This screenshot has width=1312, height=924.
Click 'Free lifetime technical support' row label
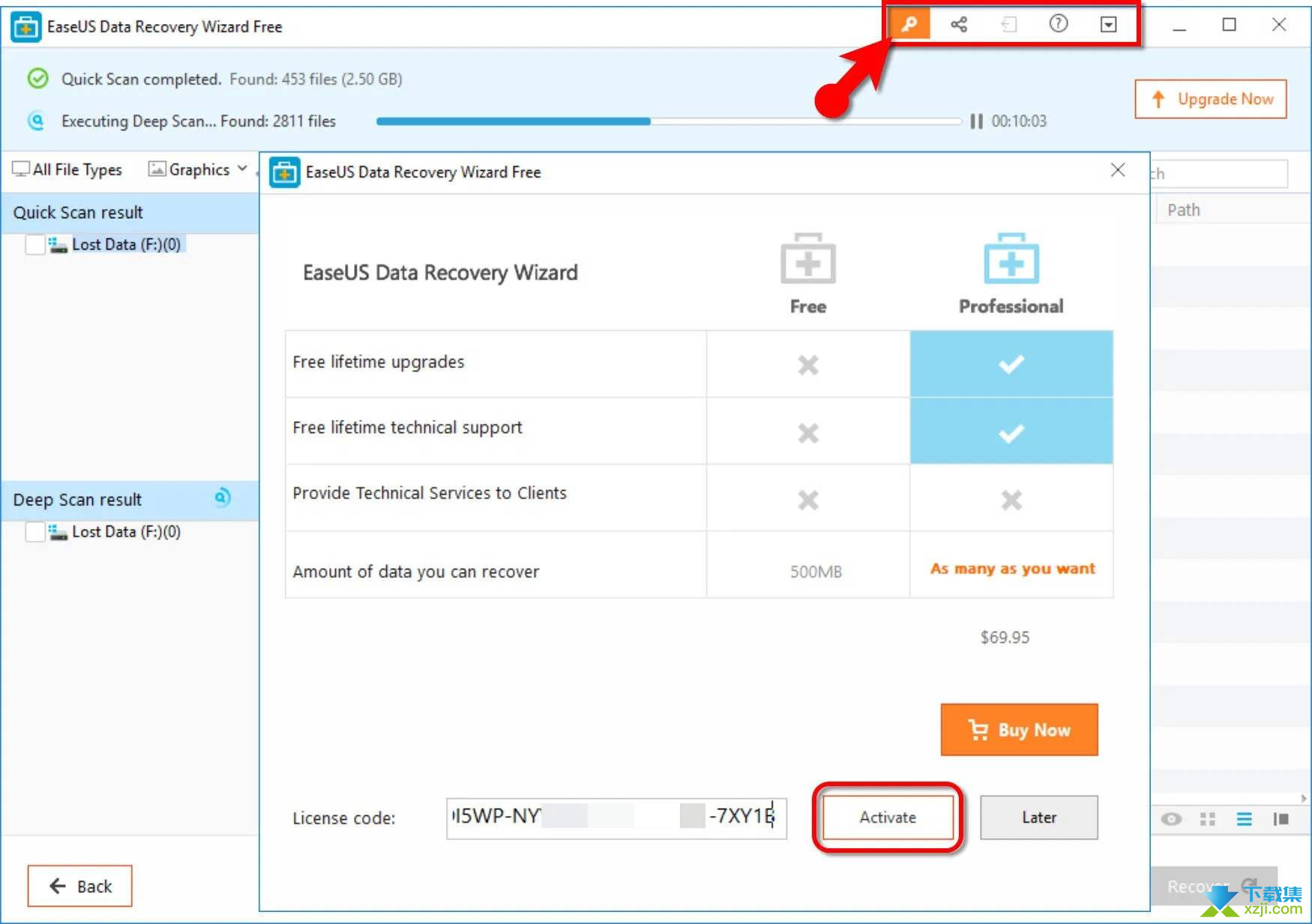click(407, 428)
